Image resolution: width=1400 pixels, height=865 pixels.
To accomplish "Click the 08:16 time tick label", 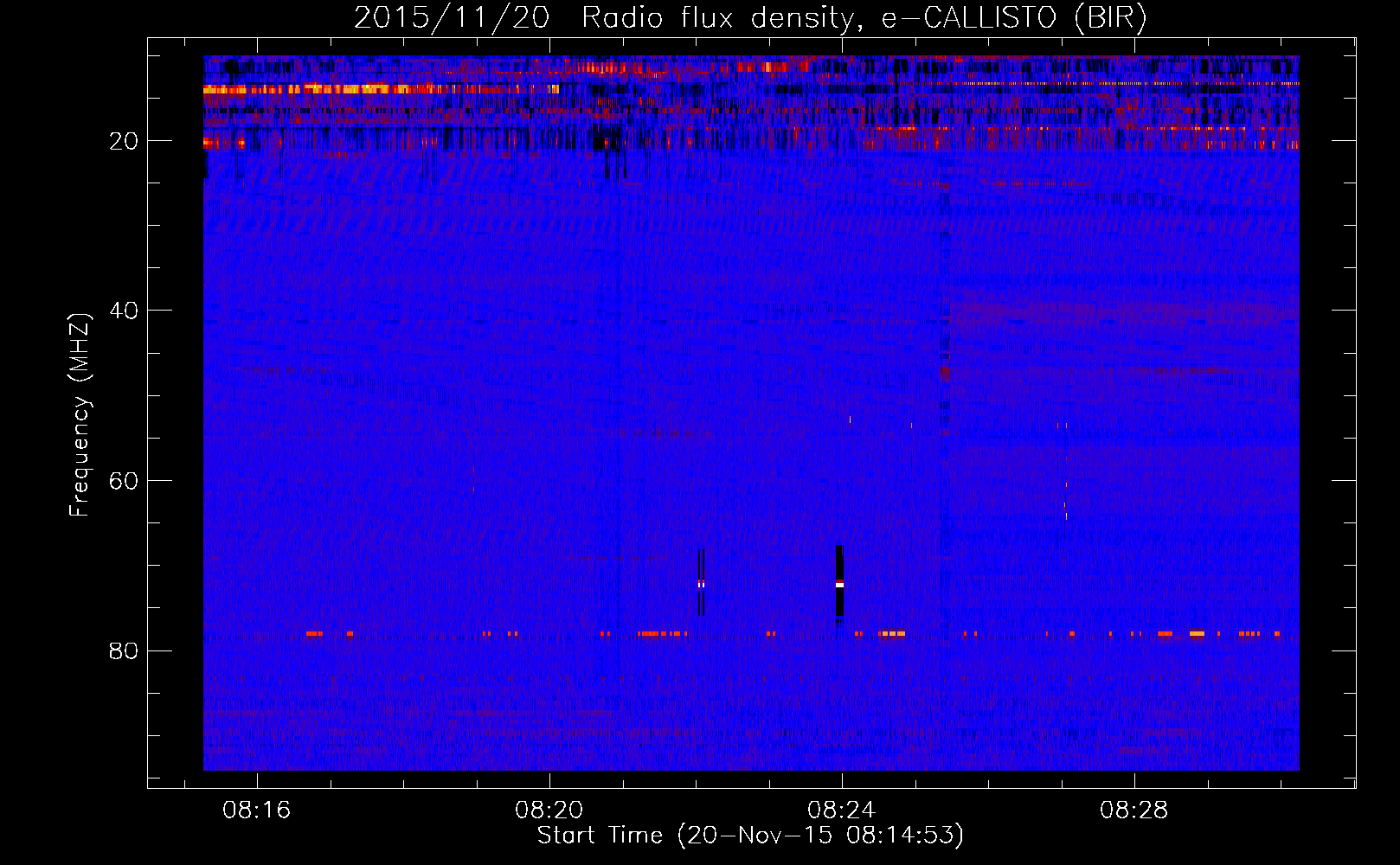I will pos(257,811).
